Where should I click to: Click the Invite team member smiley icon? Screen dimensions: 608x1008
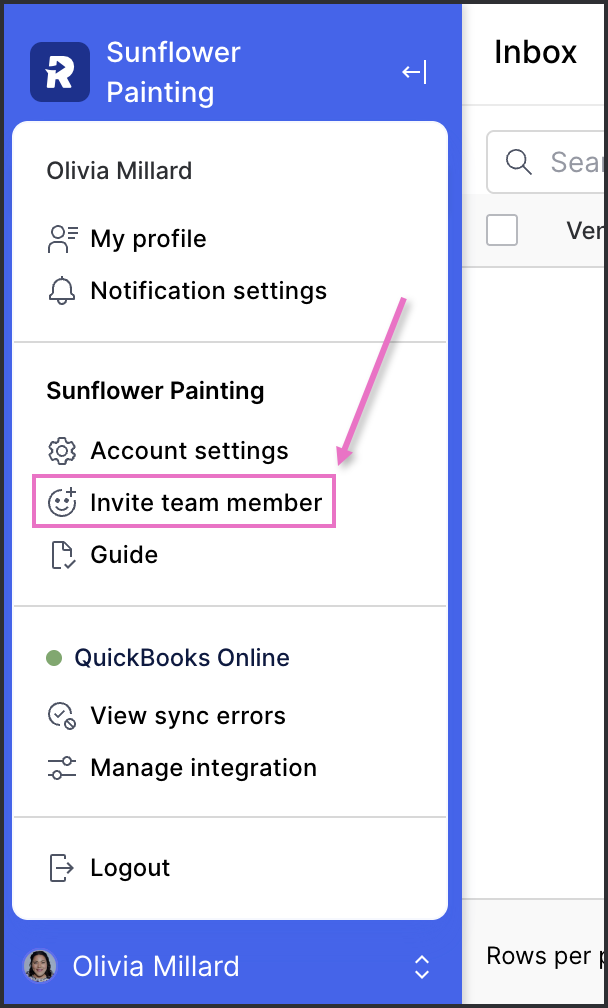62,502
